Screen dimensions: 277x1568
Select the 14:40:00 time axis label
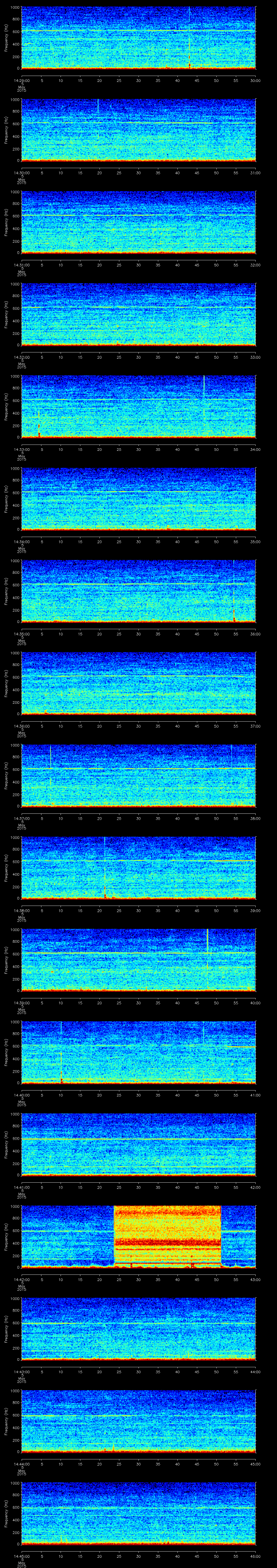point(21,1095)
